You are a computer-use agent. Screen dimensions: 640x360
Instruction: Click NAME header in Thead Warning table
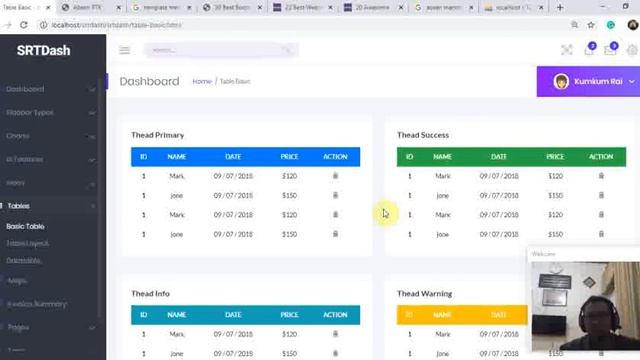442,315
